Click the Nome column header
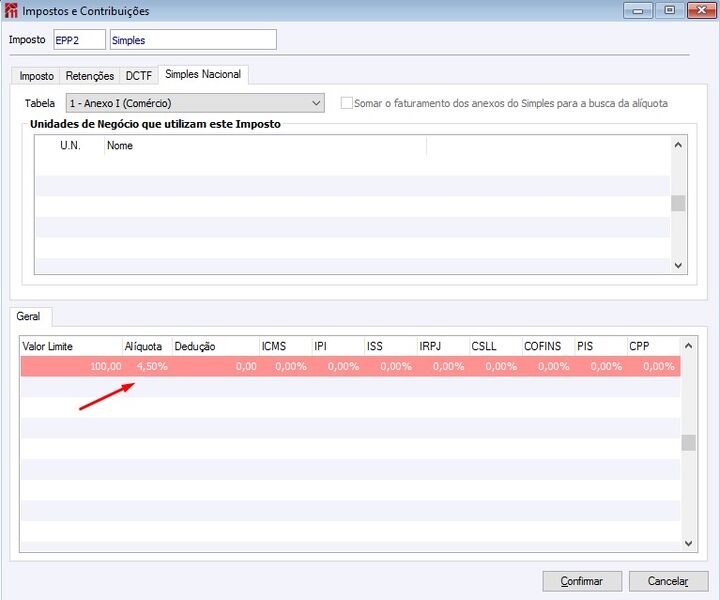 pyautogui.click(x=265, y=146)
